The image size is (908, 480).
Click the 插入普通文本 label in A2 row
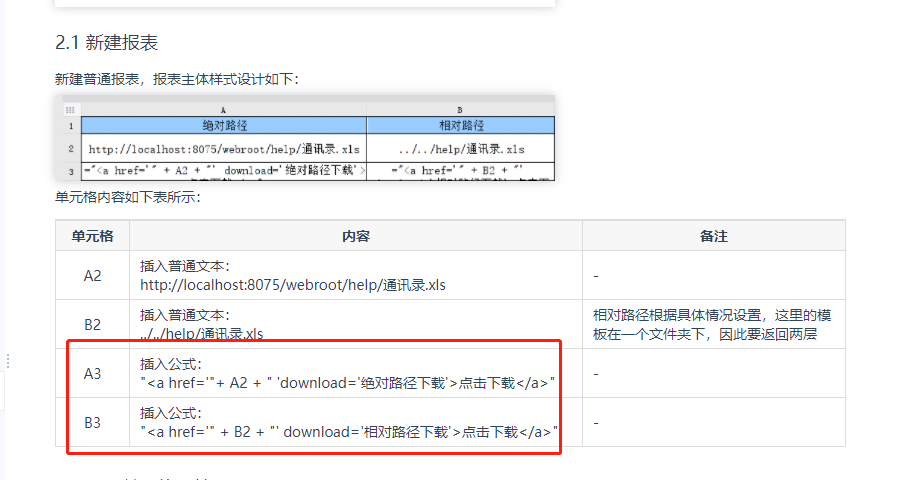point(185,266)
